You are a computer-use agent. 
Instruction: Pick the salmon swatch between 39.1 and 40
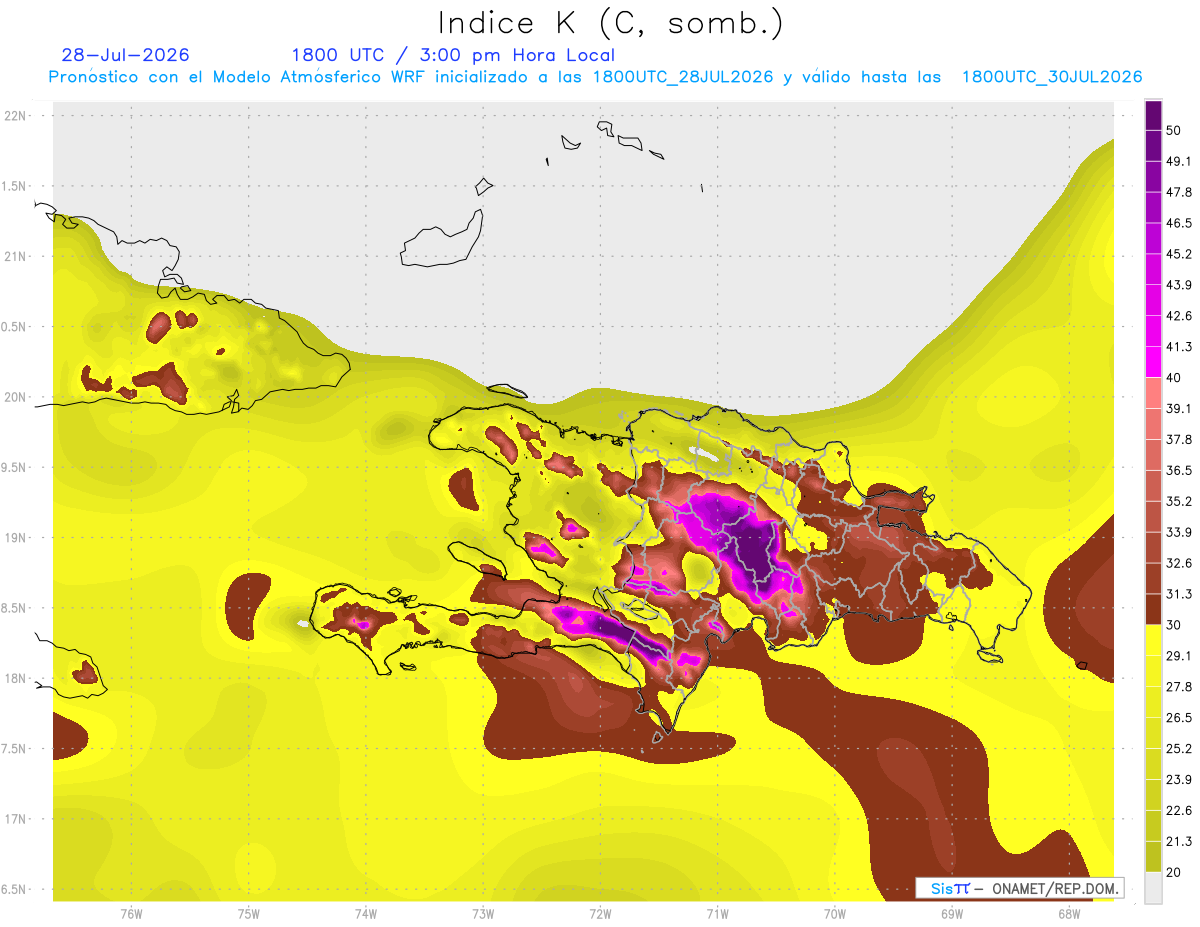(x=1153, y=393)
